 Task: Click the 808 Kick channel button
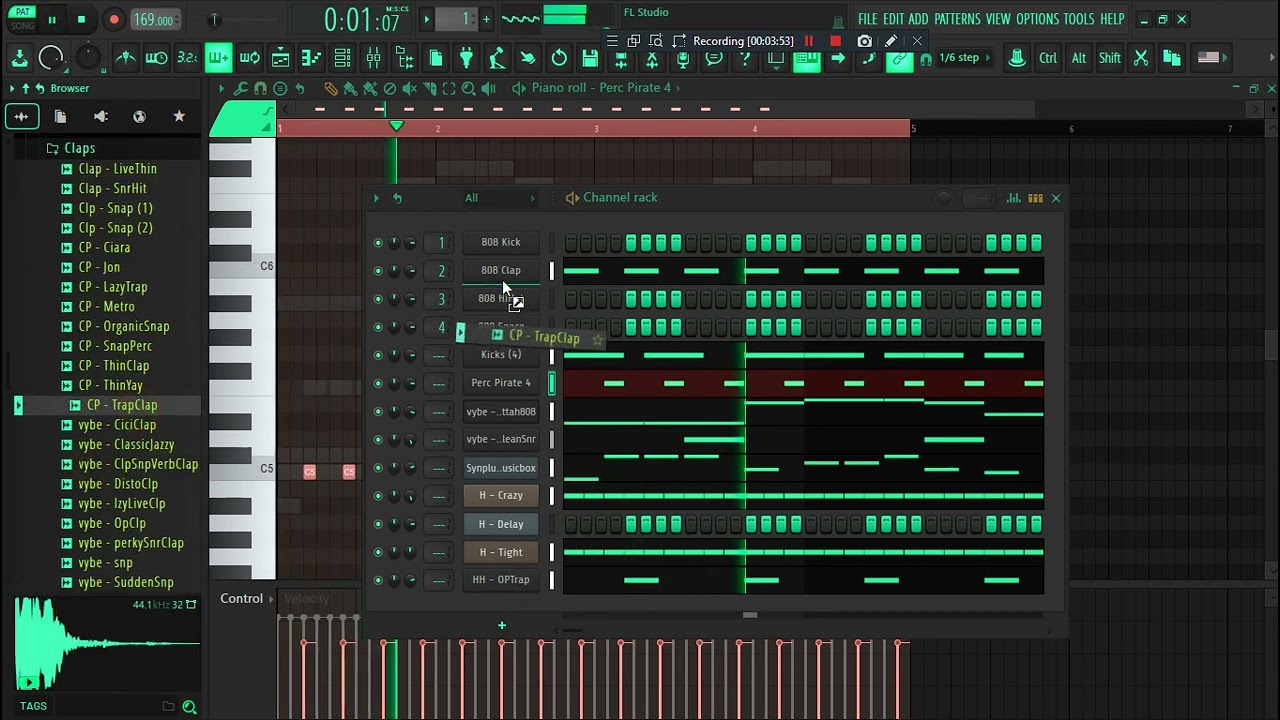coord(501,242)
